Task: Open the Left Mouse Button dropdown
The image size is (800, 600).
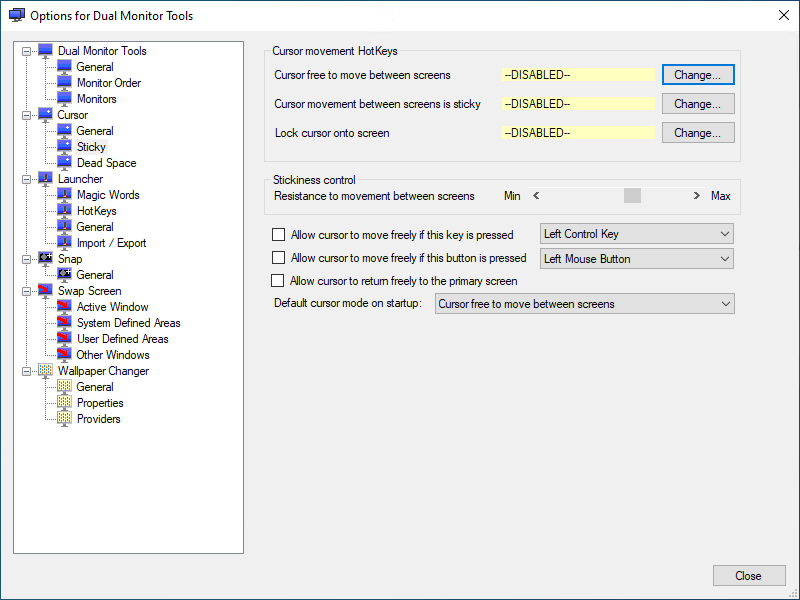Action: click(x=637, y=259)
